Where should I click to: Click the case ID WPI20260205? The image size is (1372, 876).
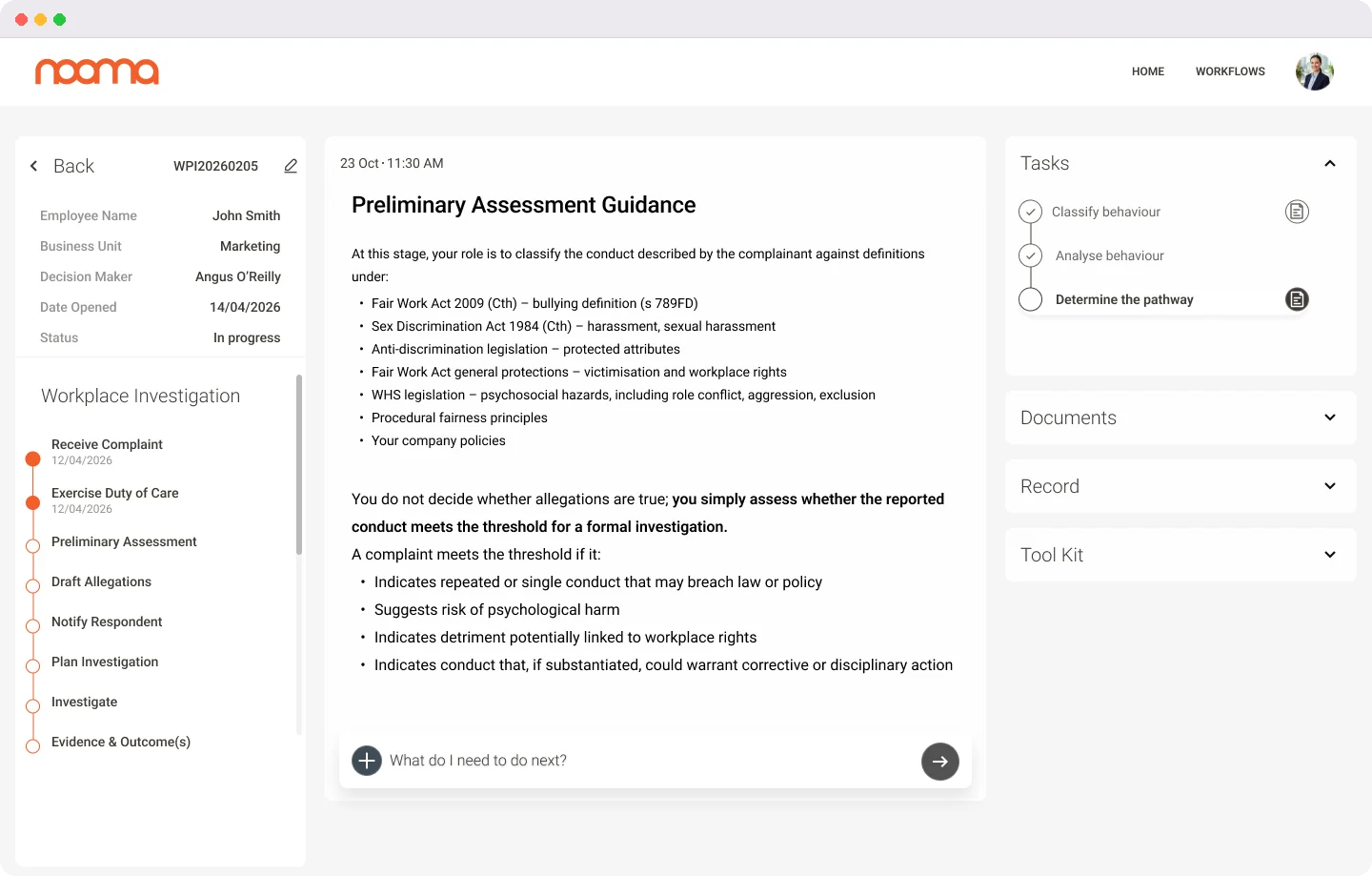tap(215, 166)
